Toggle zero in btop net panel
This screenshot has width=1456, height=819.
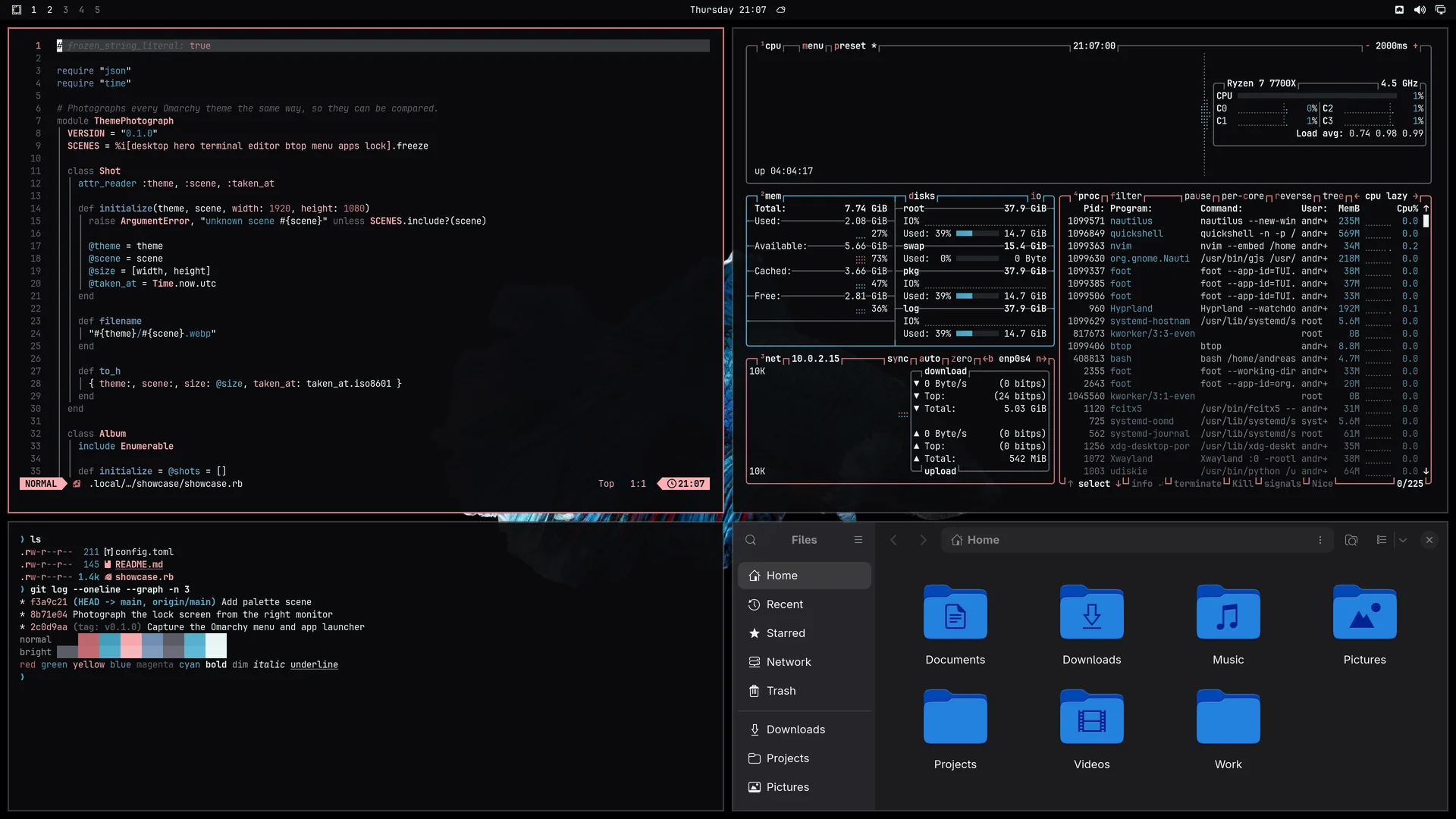[x=962, y=359]
